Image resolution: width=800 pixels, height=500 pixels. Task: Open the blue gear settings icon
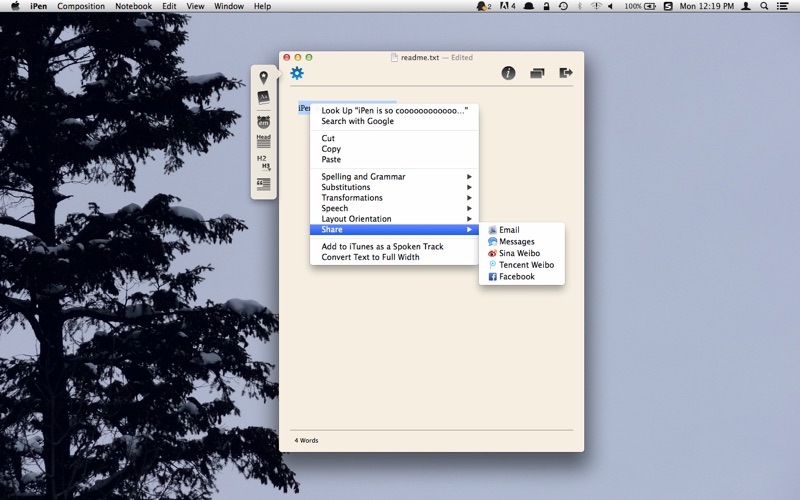tap(297, 73)
